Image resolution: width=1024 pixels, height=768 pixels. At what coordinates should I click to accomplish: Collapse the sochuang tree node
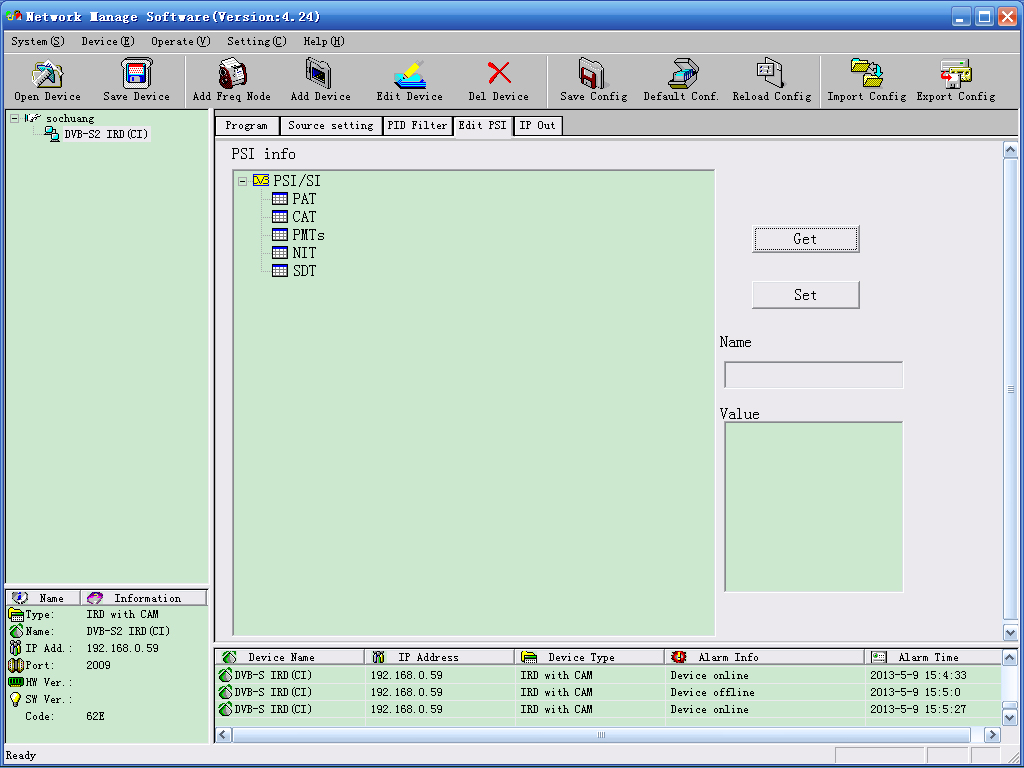point(14,118)
